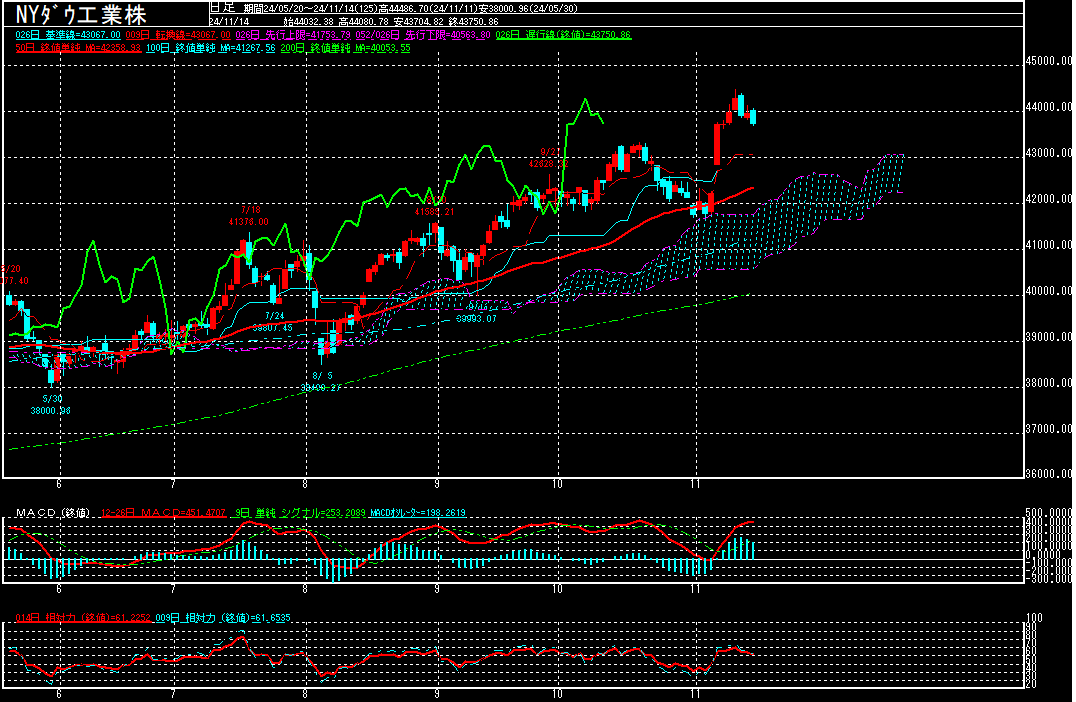Select the 9日 単純 シグナル=253.2089 legend

pos(300,513)
